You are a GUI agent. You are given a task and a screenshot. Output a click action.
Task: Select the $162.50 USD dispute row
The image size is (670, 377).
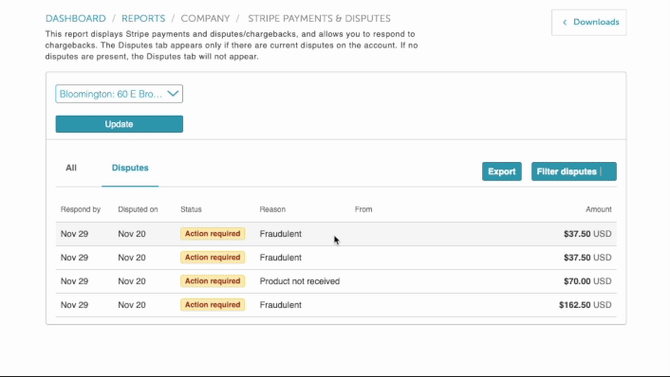tap(336, 305)
